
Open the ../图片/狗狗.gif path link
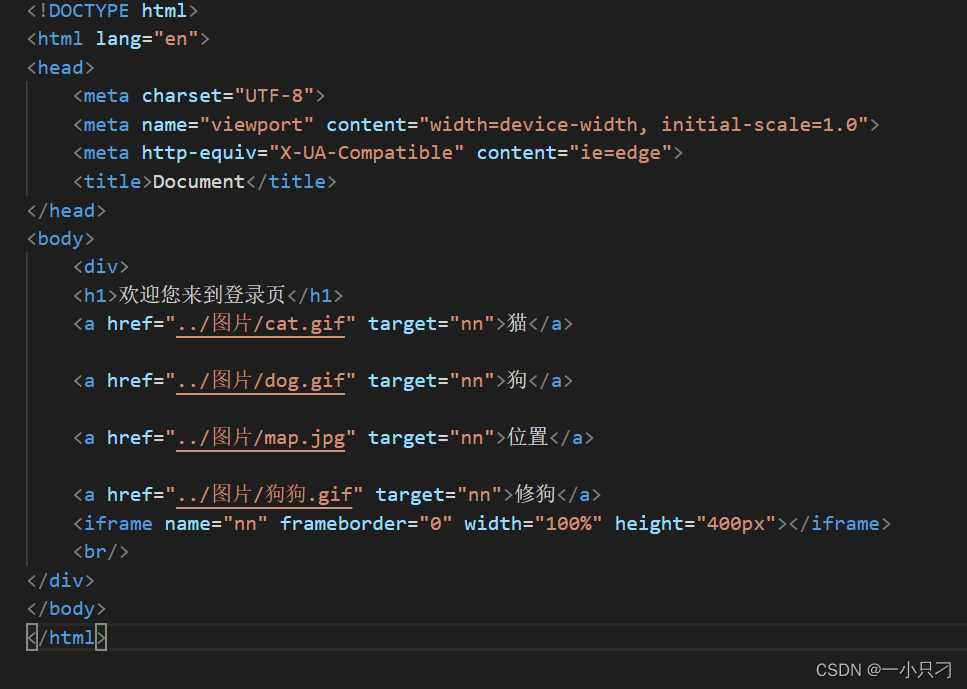264,494
